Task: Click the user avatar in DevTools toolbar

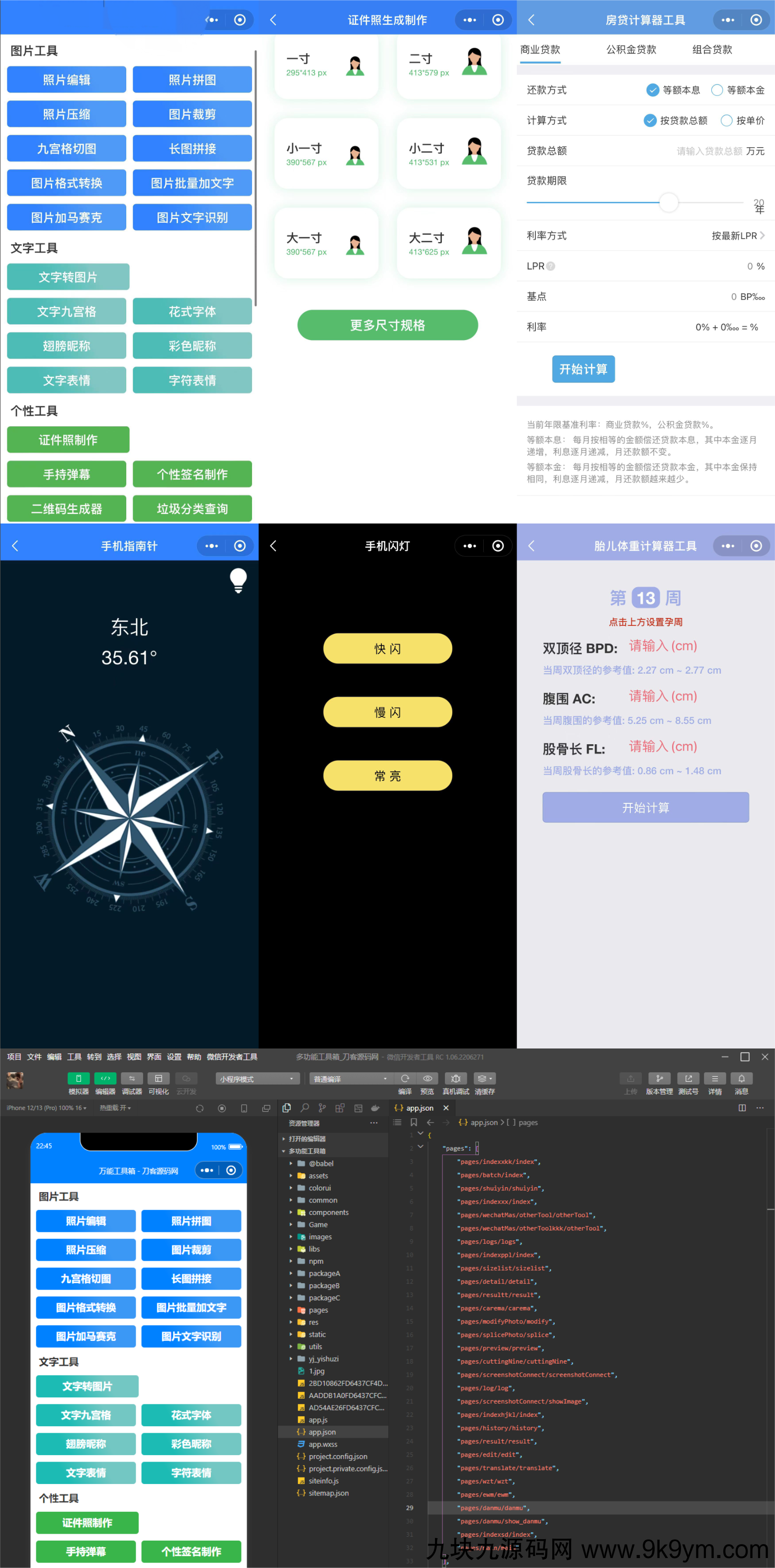Action: tap(14, 1080)
